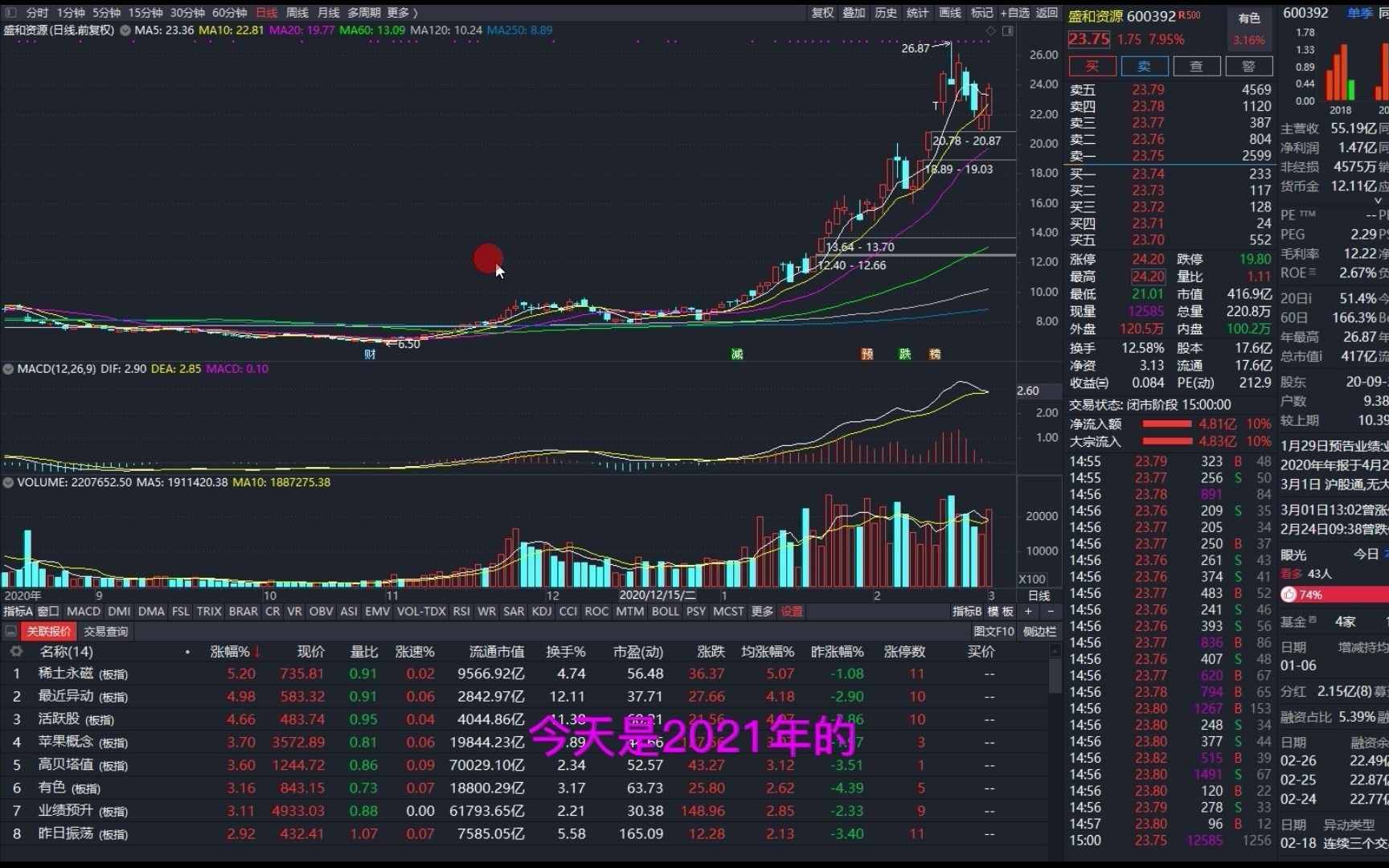The height and width of the screenshot is (868, 1389).
Task: Toggle the 侧边栏 sidebar
Action: click(1039, 632)
